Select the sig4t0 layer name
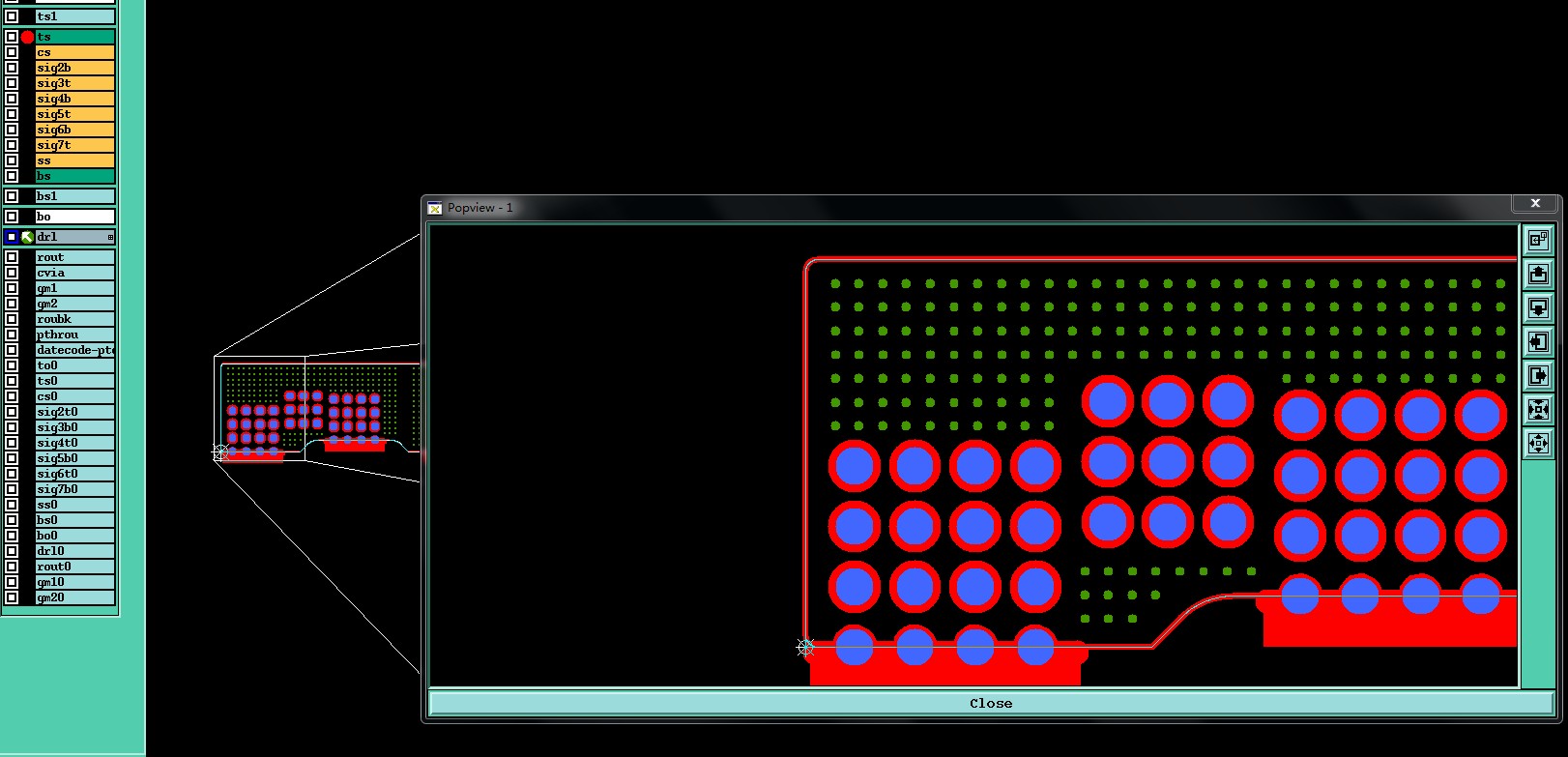 (x=75, y=443)
